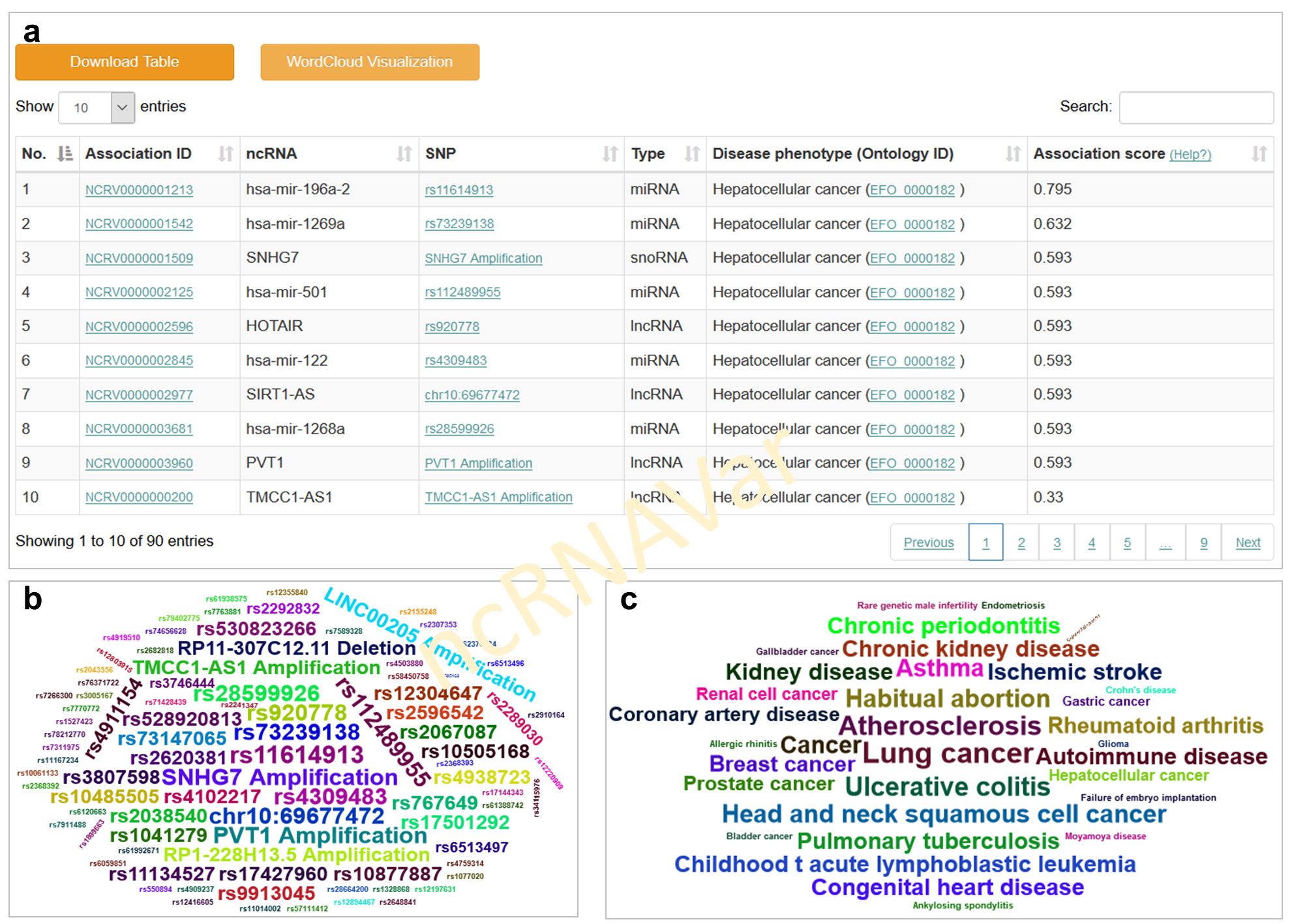Open the entries count dropdown
This screenshot has height=924, width=1294.
122,108
